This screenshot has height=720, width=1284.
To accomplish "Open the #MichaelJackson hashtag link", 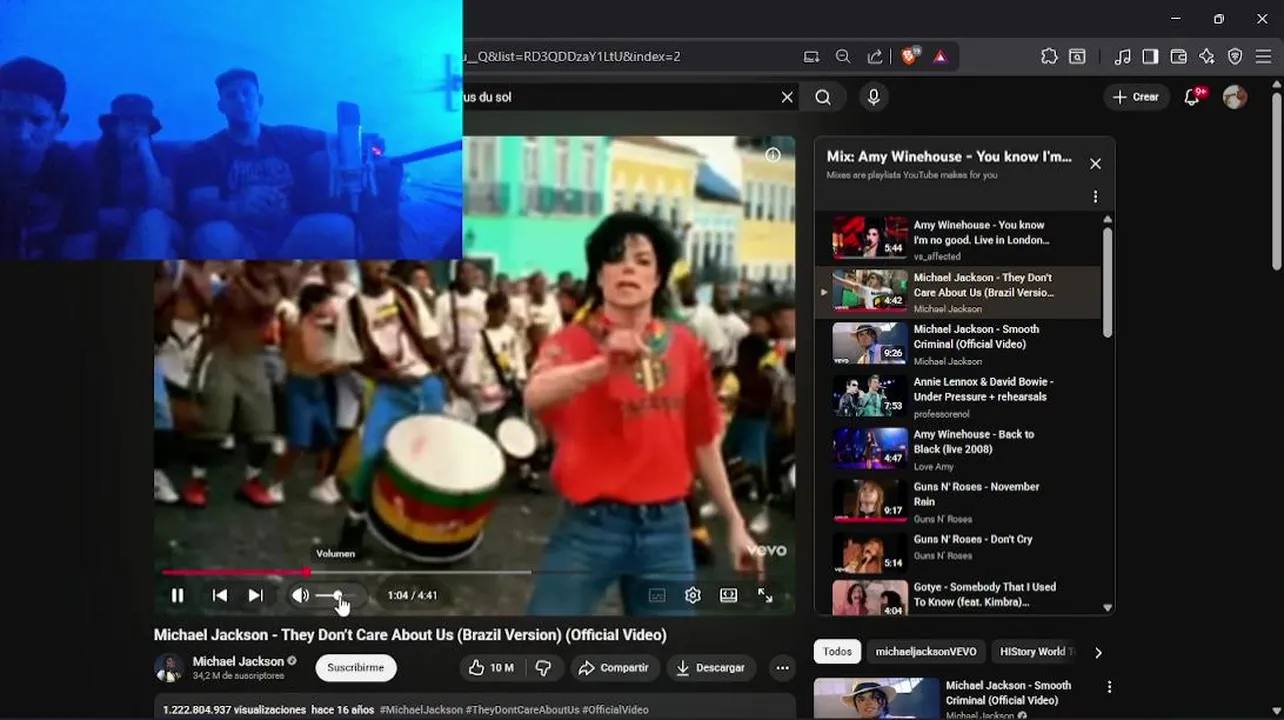I will click(x=421, y=710).
